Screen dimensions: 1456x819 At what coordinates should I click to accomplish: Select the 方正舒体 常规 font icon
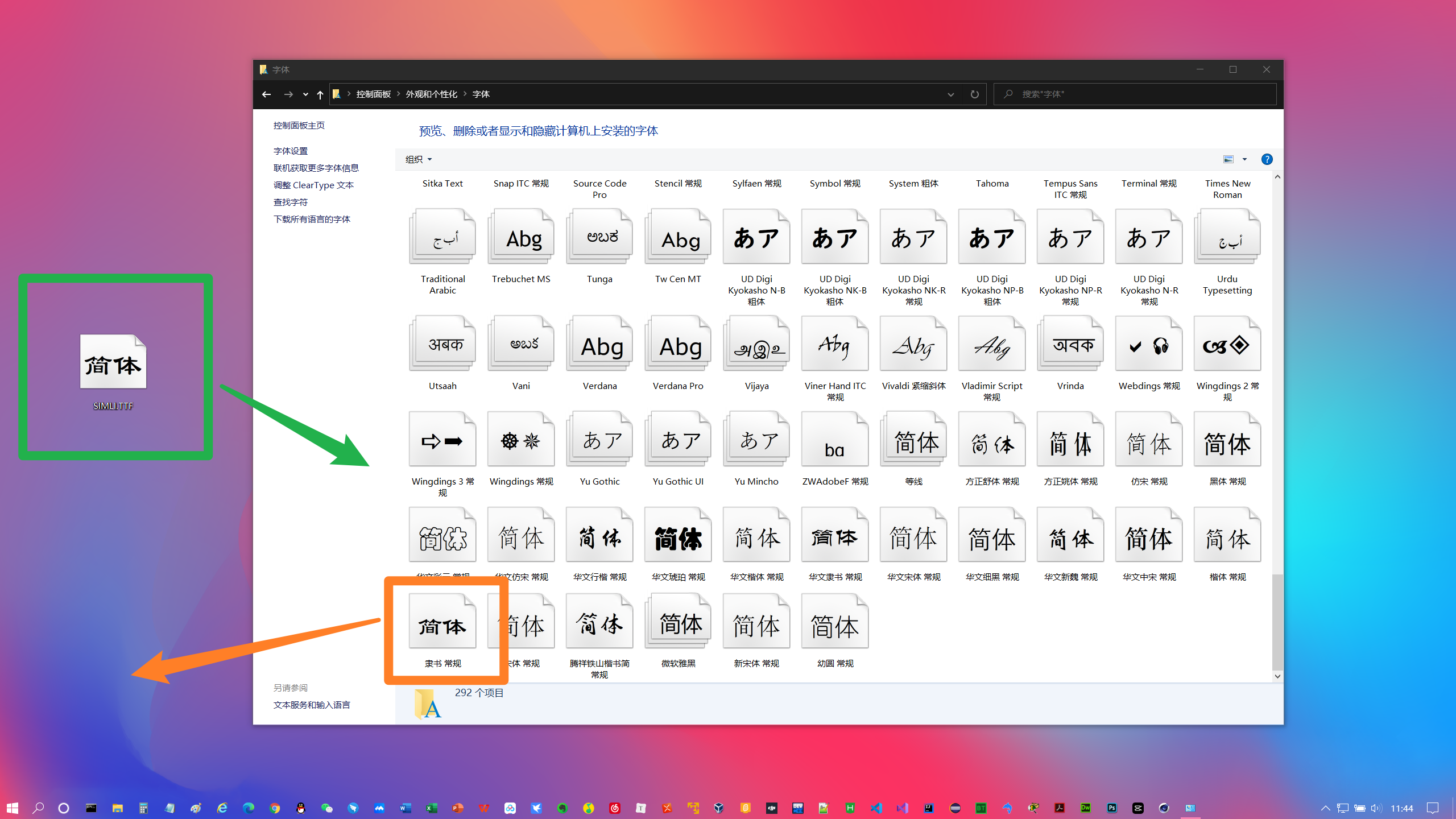(992, 440)
